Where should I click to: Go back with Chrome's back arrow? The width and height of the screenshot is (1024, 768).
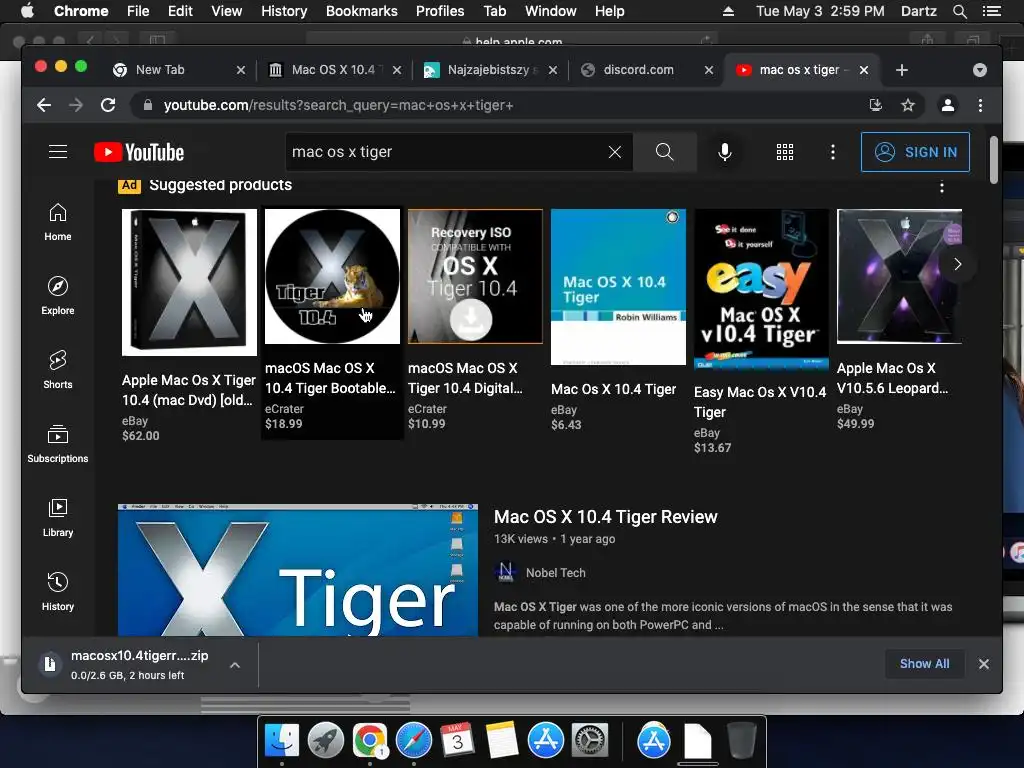click(x=44, y=105)
